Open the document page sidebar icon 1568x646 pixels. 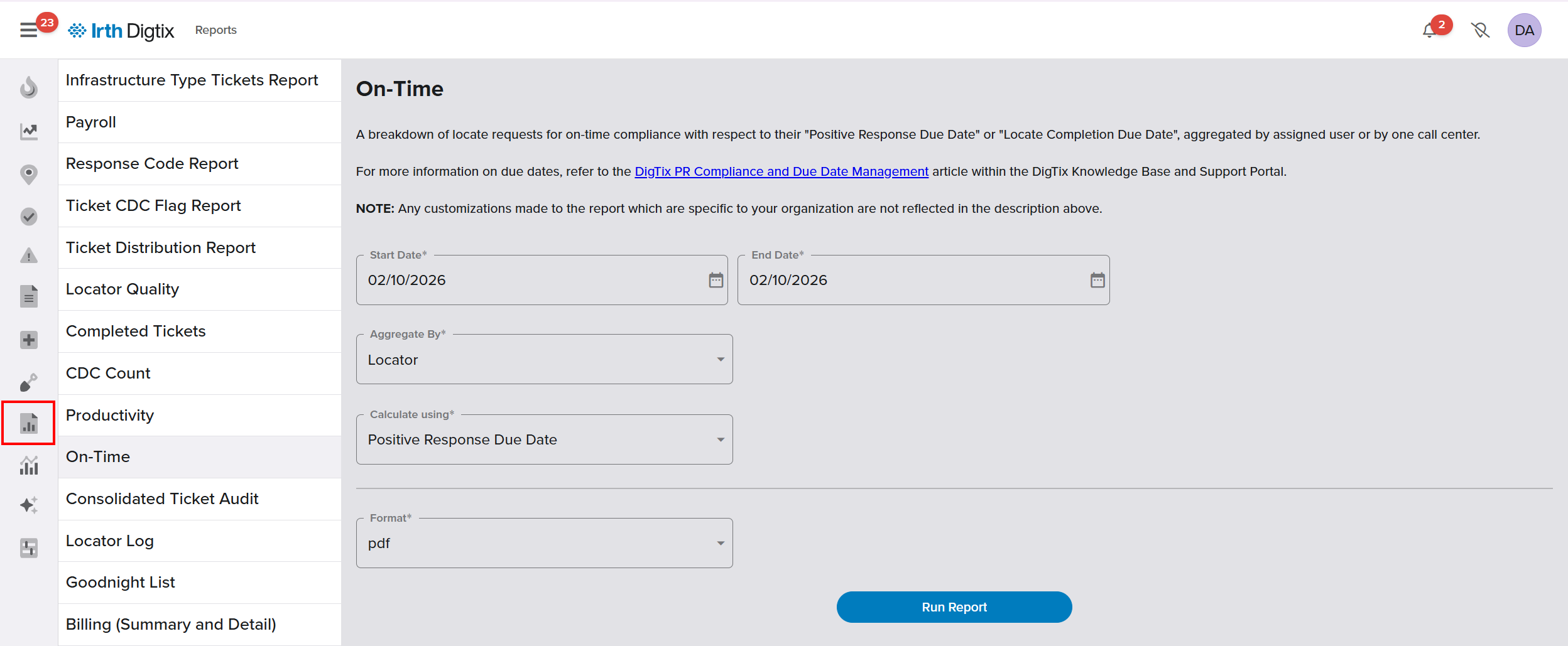[x=29, y=296]
